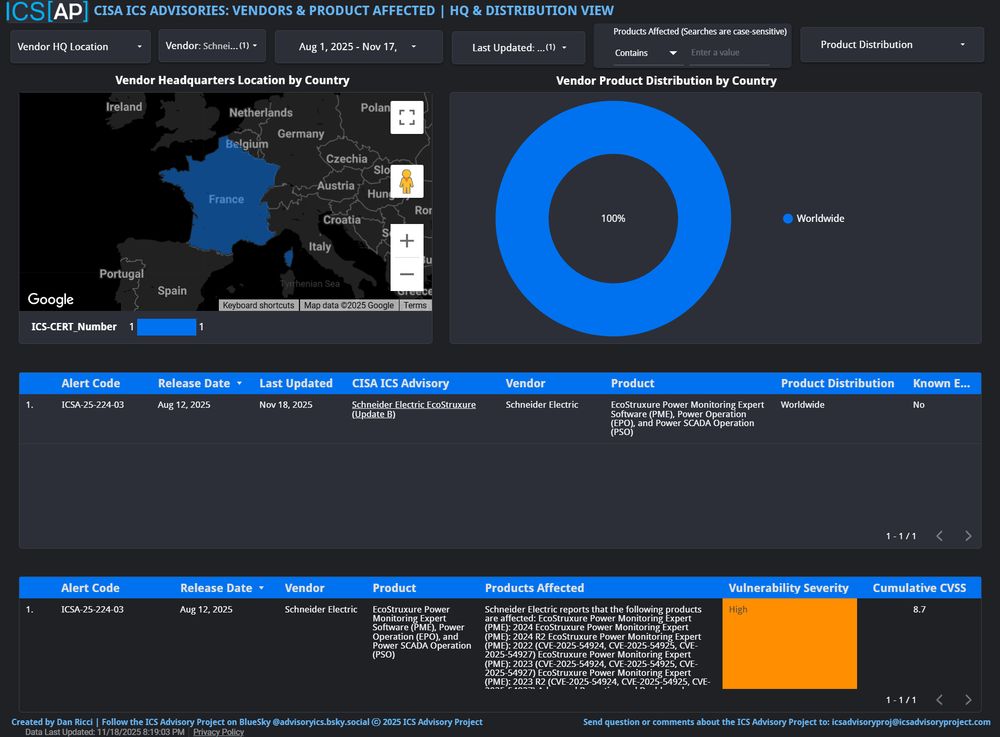Image resolution: width=1000 pixels, height=737 pixels.
Task: Sort by Release Date column header
Action: point(194,383)
